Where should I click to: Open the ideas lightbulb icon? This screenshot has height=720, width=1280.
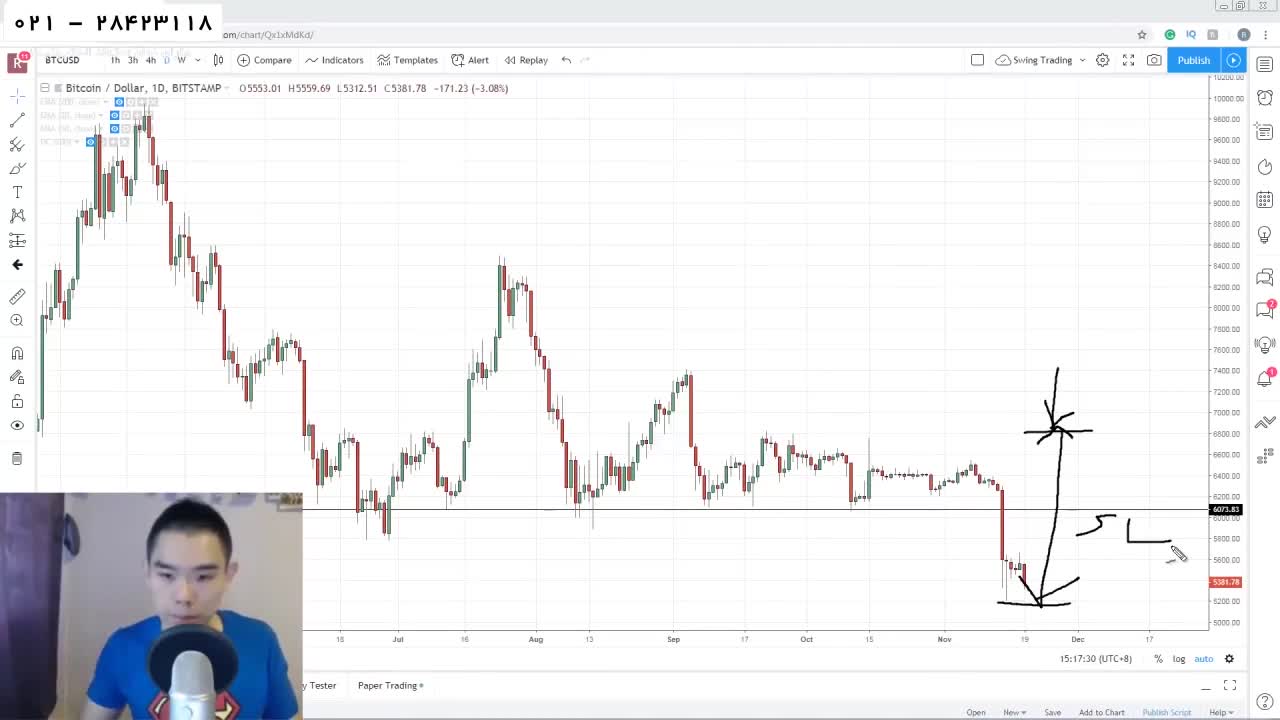1265,235
